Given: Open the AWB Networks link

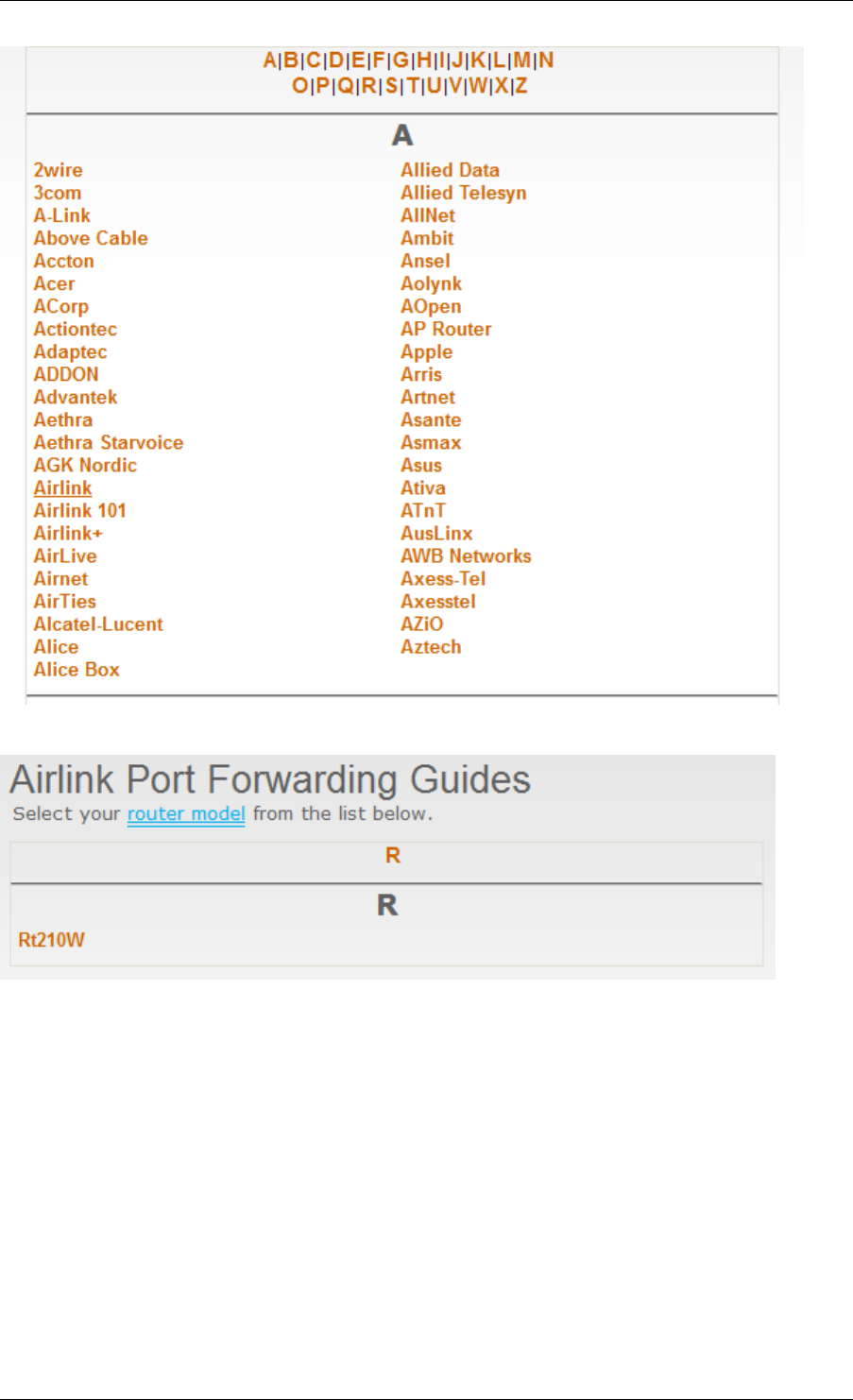Looking at the screenshot, I should coord(466,556).
